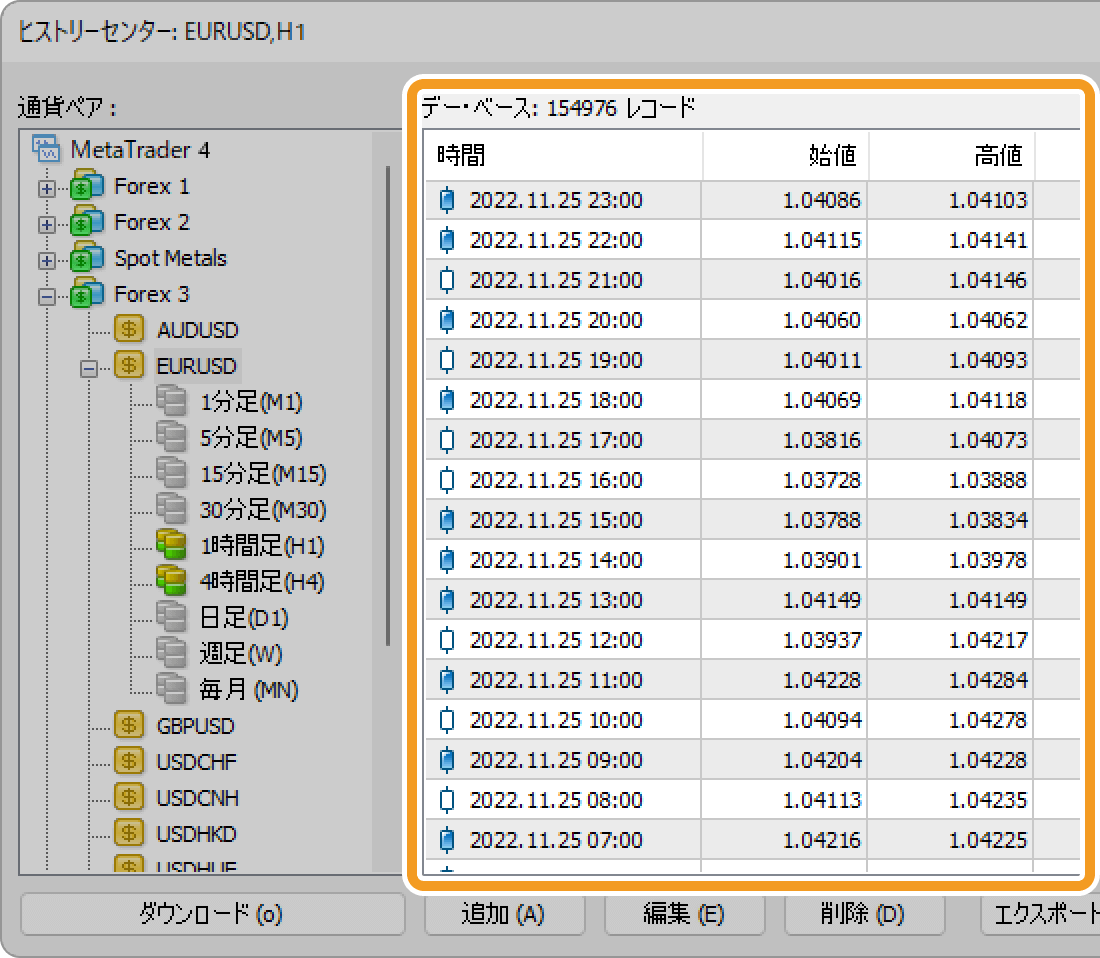This screenshot has height=958, width=1100.
Task: Select the USDCHF symbol label
Action: tap(197, 762)
